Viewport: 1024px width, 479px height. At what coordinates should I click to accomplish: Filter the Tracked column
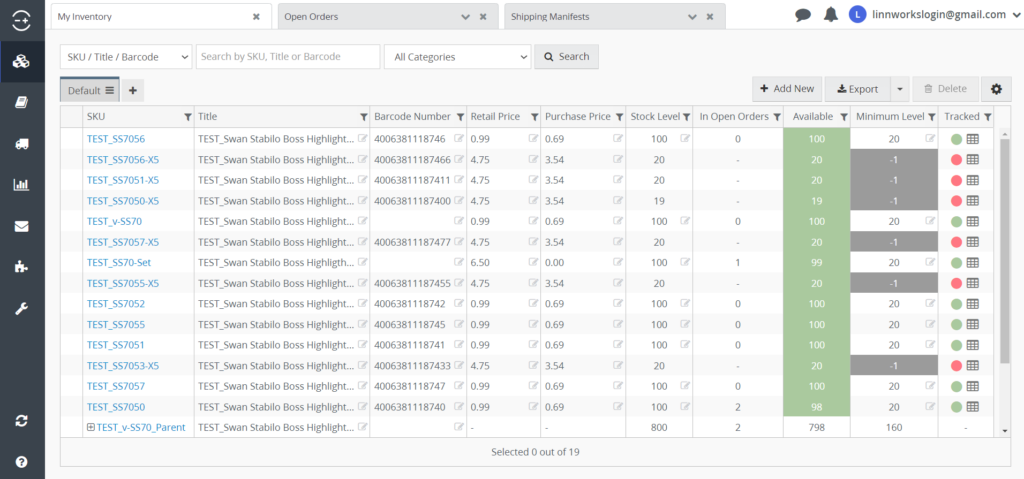click(987, 117)
